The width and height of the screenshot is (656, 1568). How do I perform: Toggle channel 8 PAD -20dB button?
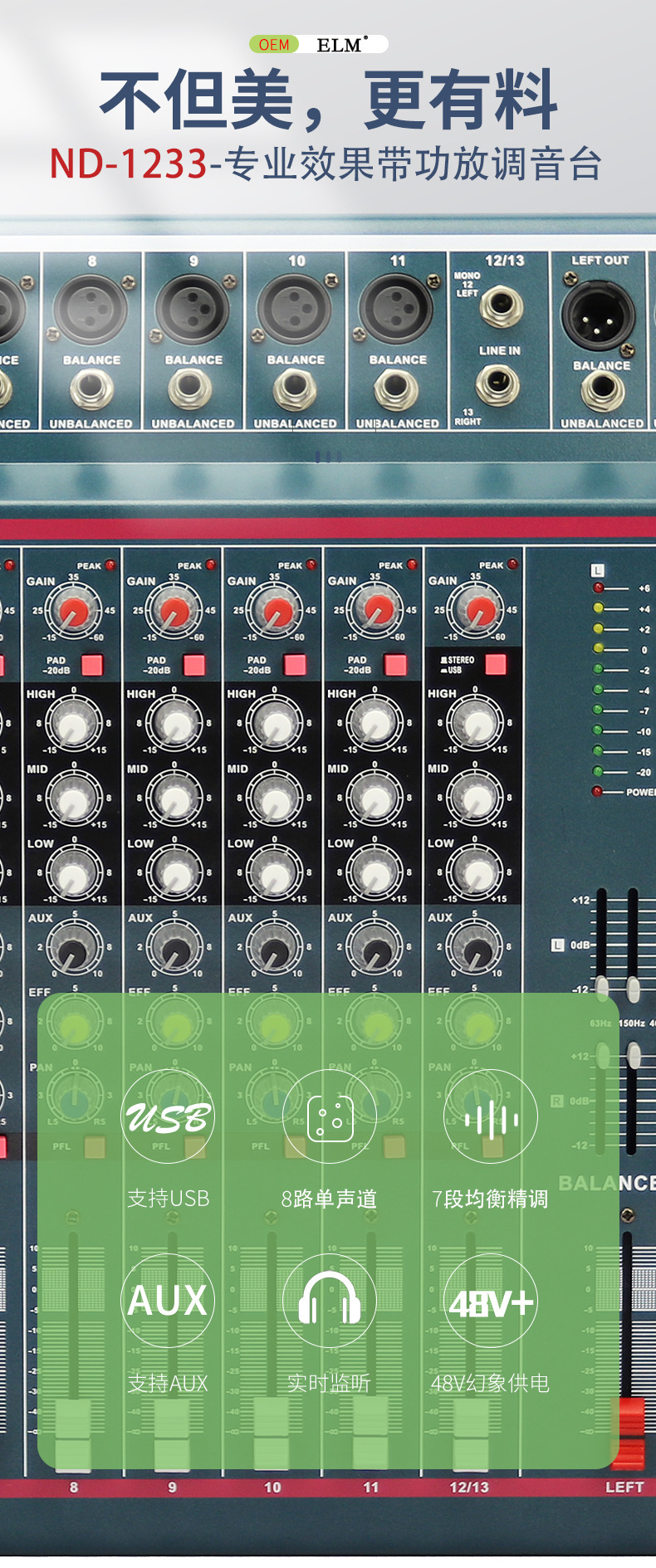[x=92, y=664]
